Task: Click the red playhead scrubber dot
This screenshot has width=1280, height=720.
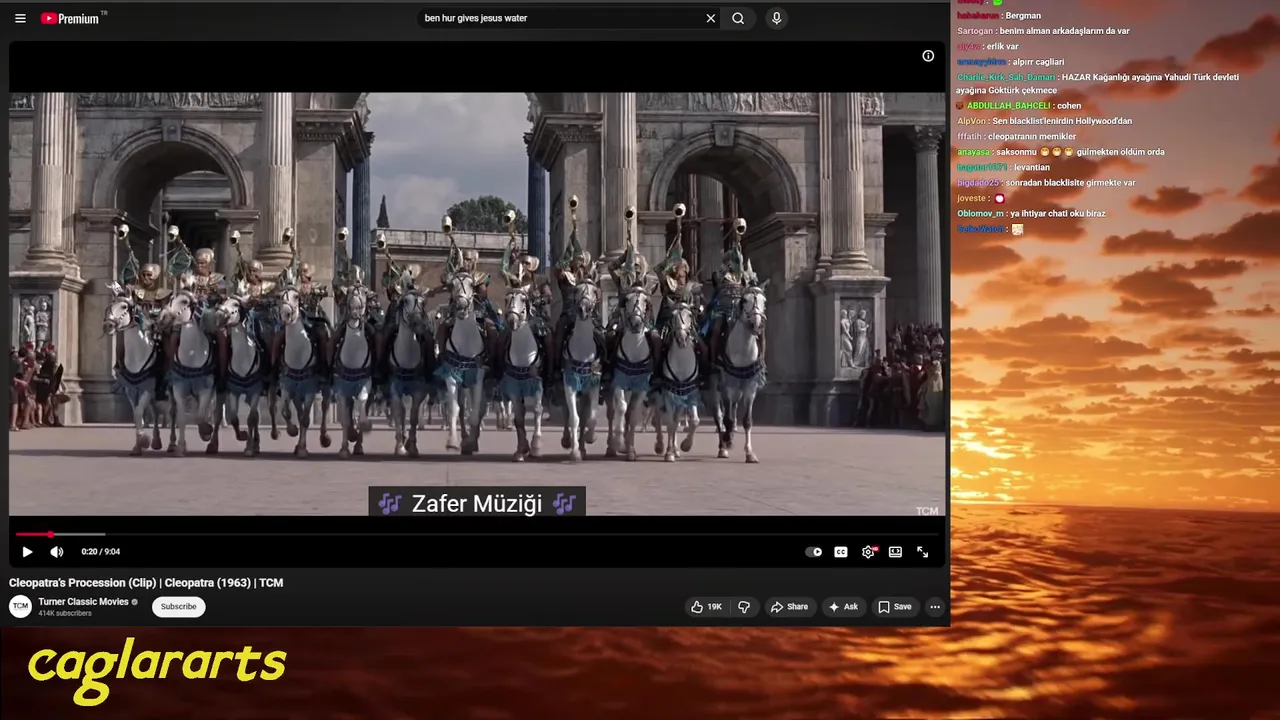Action: pos(50,535)
